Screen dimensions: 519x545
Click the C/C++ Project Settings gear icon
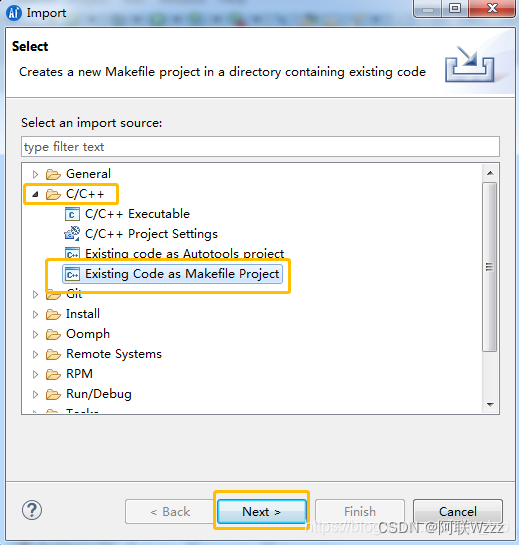(x=72, y=234)
